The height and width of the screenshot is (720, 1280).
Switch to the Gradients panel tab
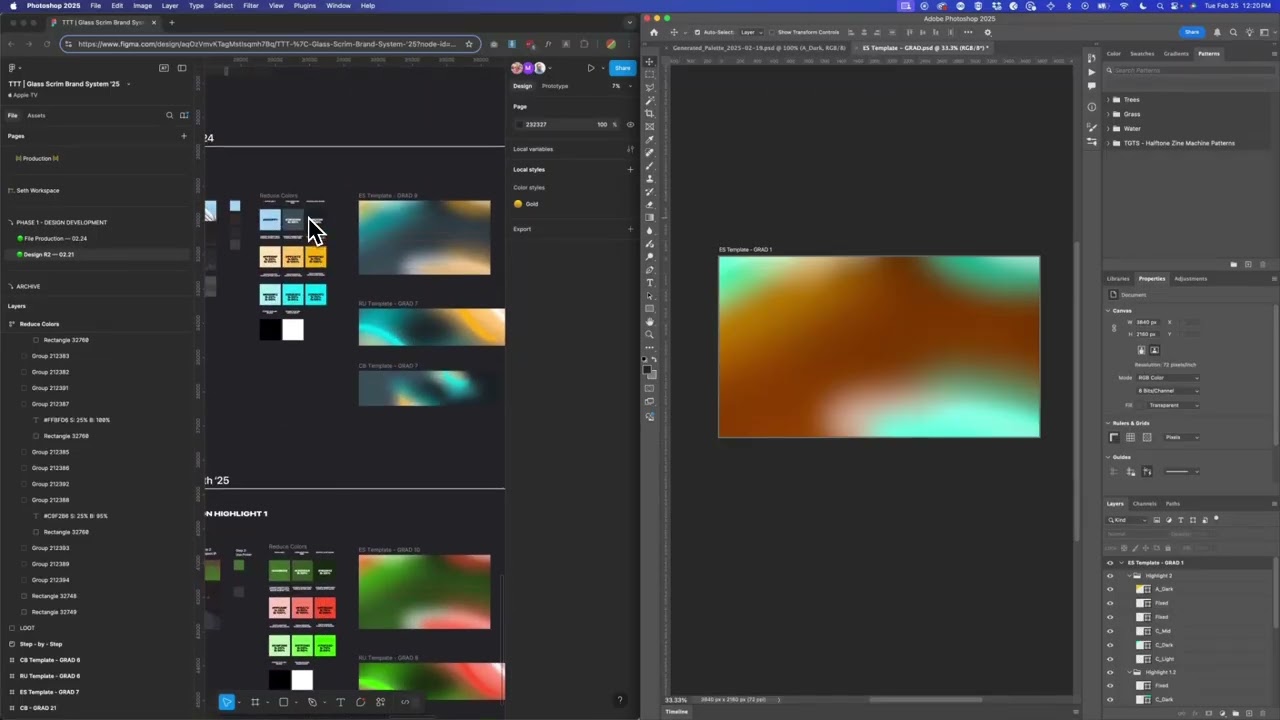pyautogui.click(x=1176, y=54)
